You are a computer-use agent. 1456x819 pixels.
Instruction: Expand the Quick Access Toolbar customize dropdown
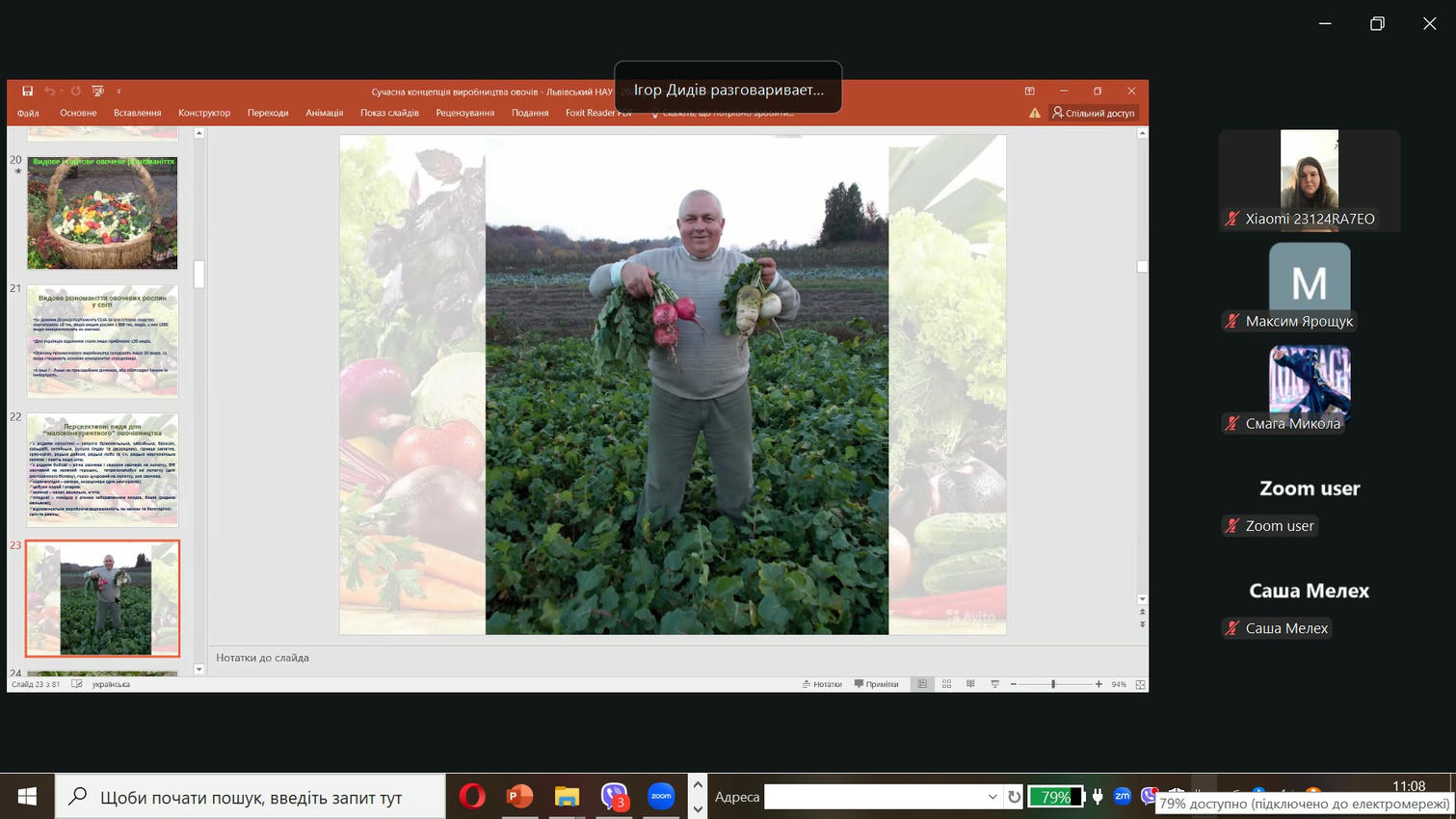[119, 92]
